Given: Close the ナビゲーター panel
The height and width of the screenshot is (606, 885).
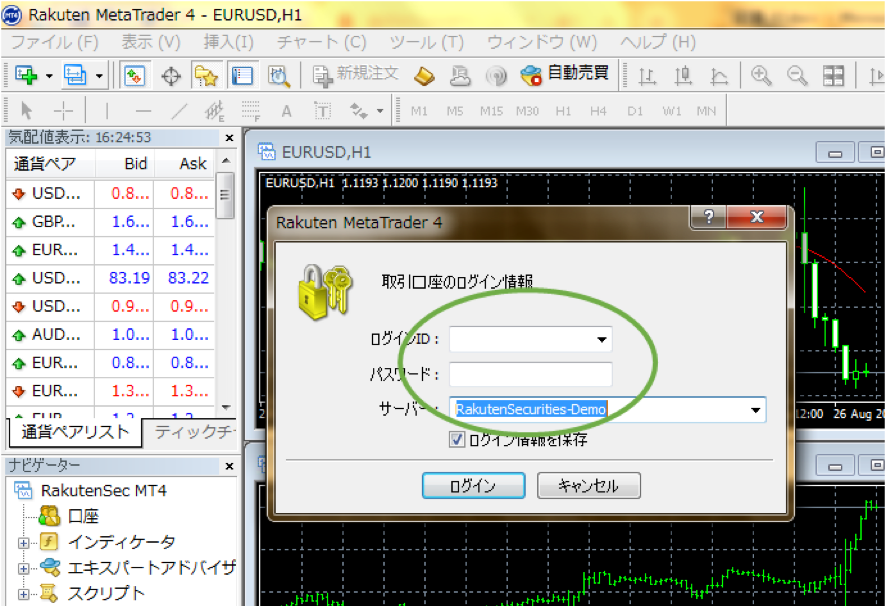Looking at the screenshot, I should click(x=229, y=466).
